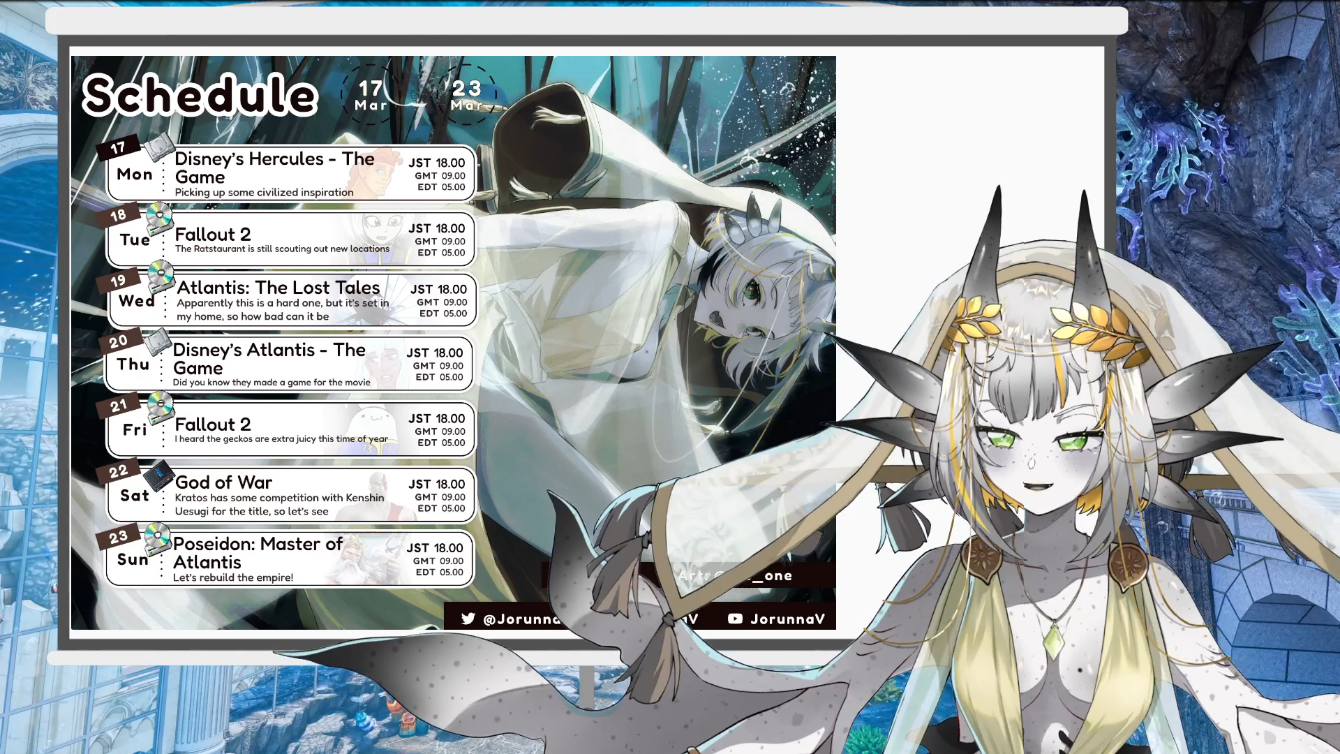Click the "19" date badge for Wednesday
The height and width of the screenshot is (754, 1340).
[x=118, y=281]
